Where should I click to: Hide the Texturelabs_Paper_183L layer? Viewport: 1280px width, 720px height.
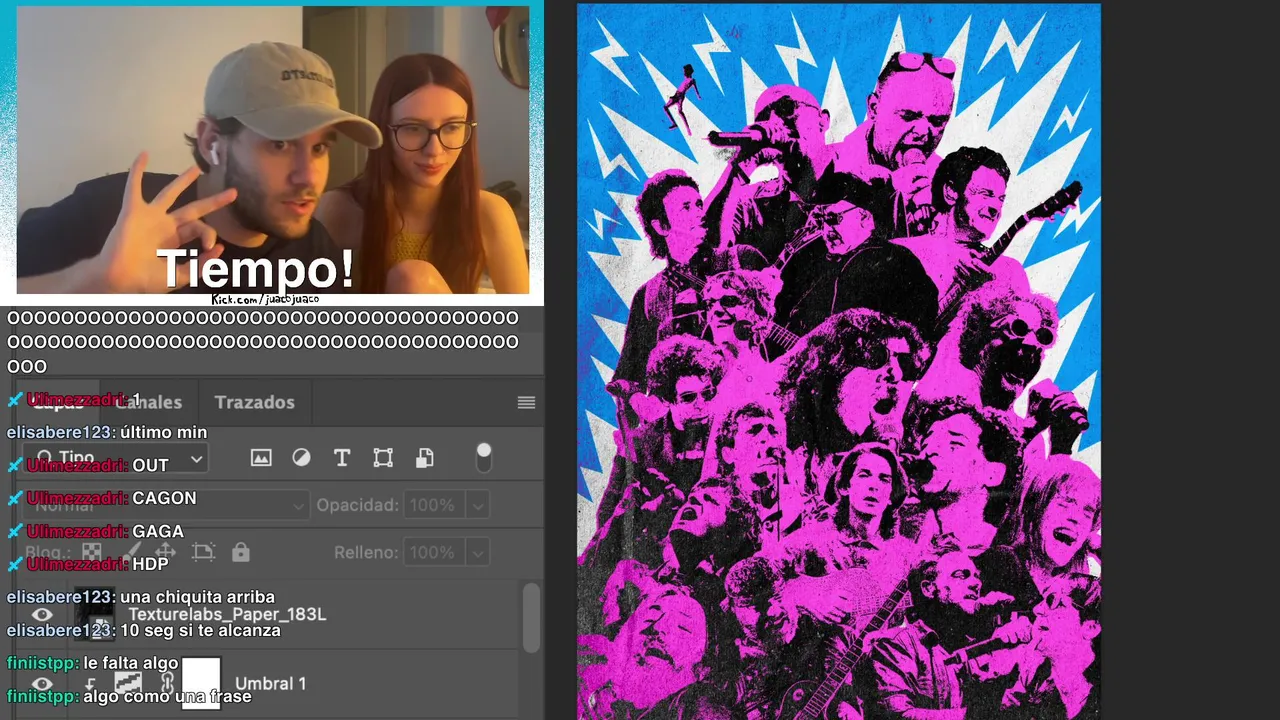pos(41,614)
